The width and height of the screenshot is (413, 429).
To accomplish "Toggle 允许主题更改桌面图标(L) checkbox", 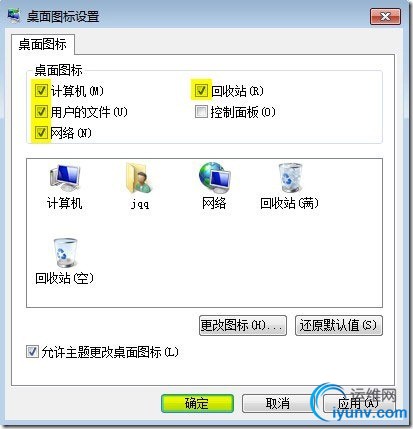I will coord(32,352).
